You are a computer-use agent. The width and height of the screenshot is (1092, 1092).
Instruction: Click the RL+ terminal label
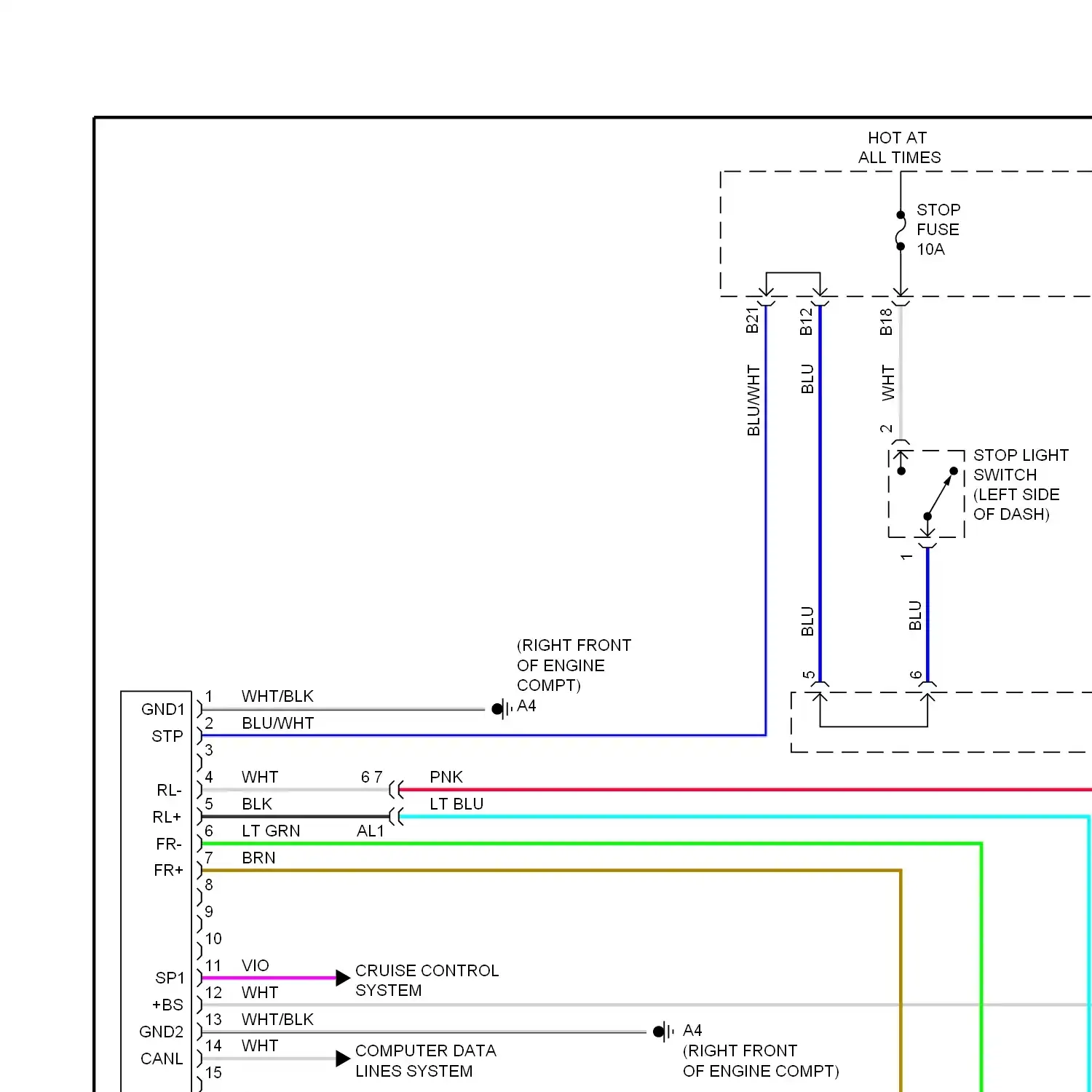(x=167, y=817)
